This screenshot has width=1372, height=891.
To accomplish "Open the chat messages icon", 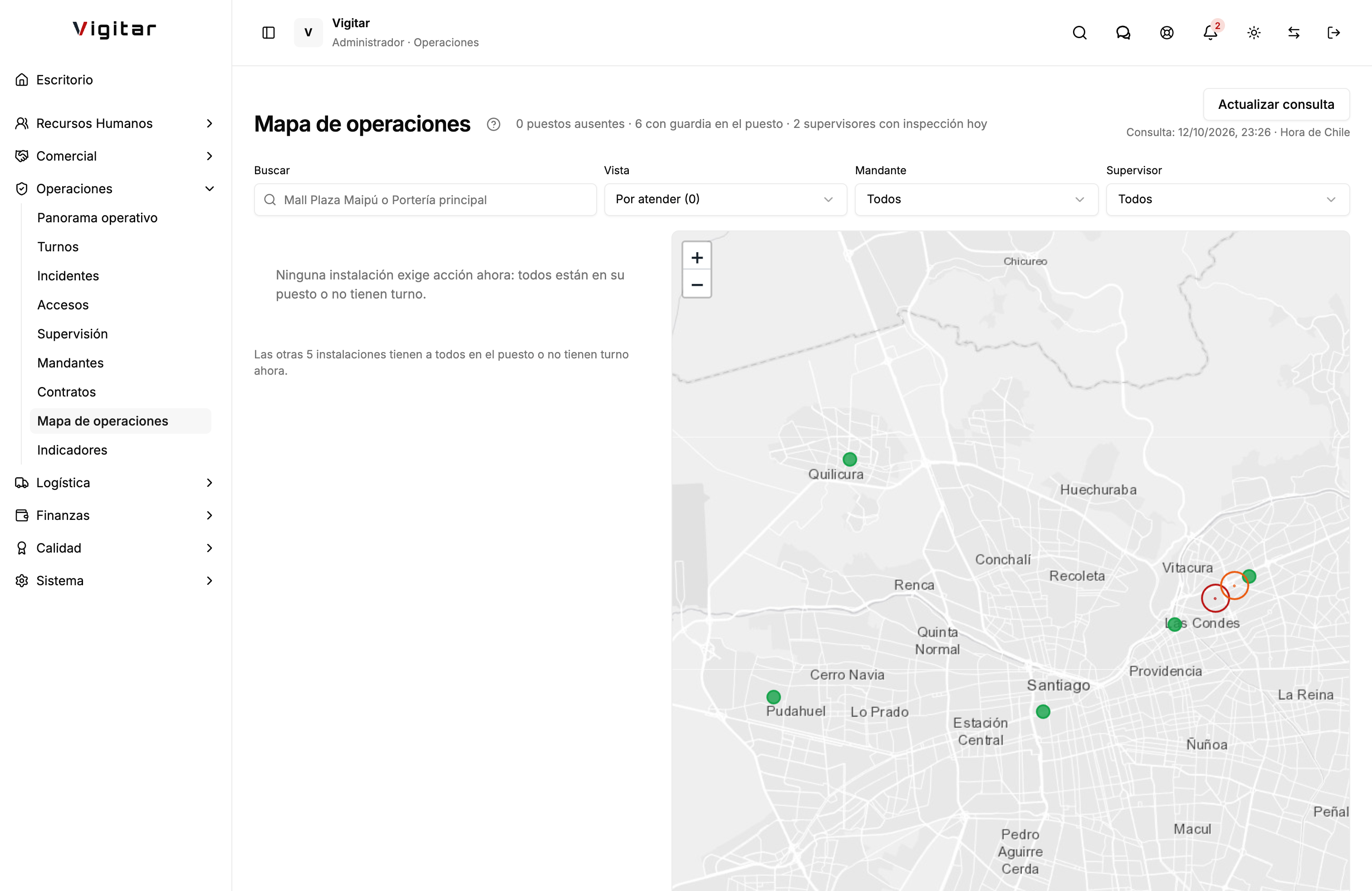I will pos(1123,33).
